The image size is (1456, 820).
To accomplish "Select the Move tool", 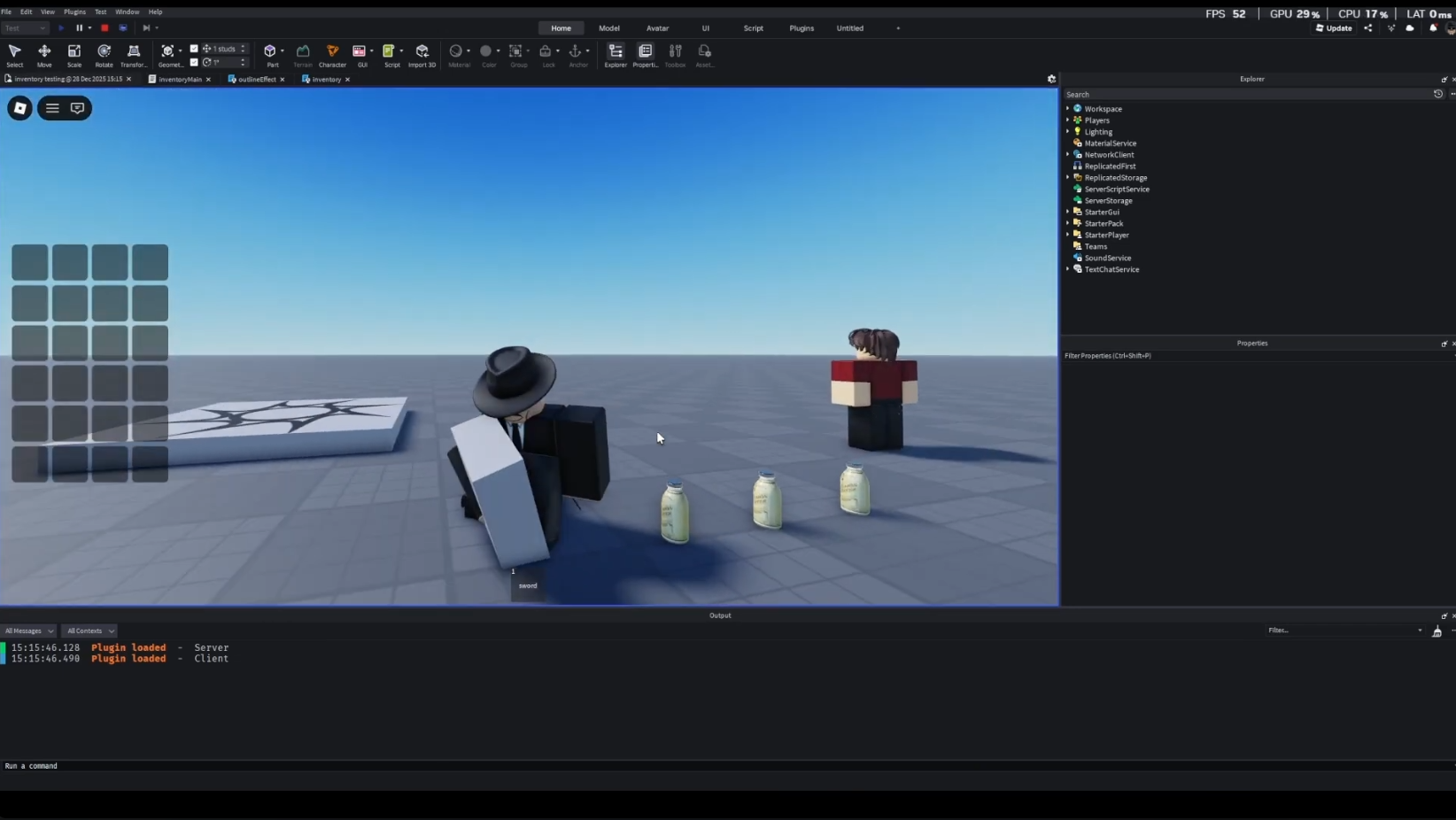I will [44, 53].
